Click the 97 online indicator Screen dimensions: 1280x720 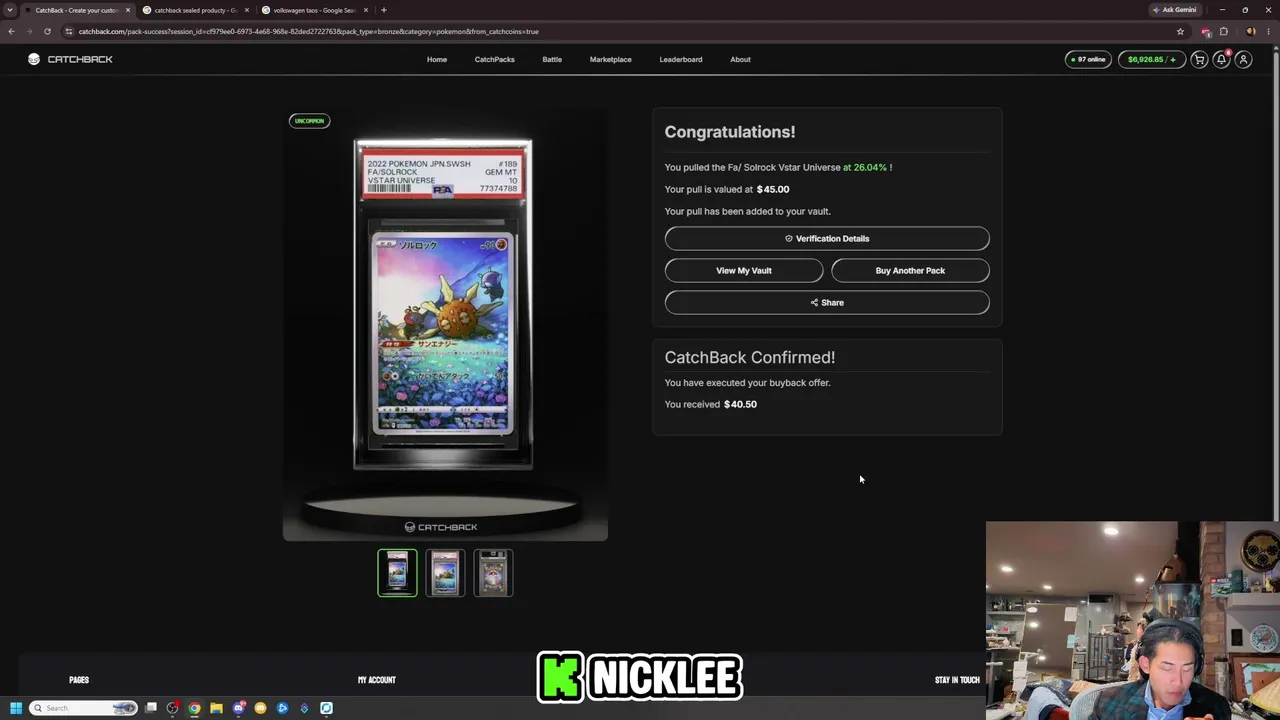click(1088, 59)
